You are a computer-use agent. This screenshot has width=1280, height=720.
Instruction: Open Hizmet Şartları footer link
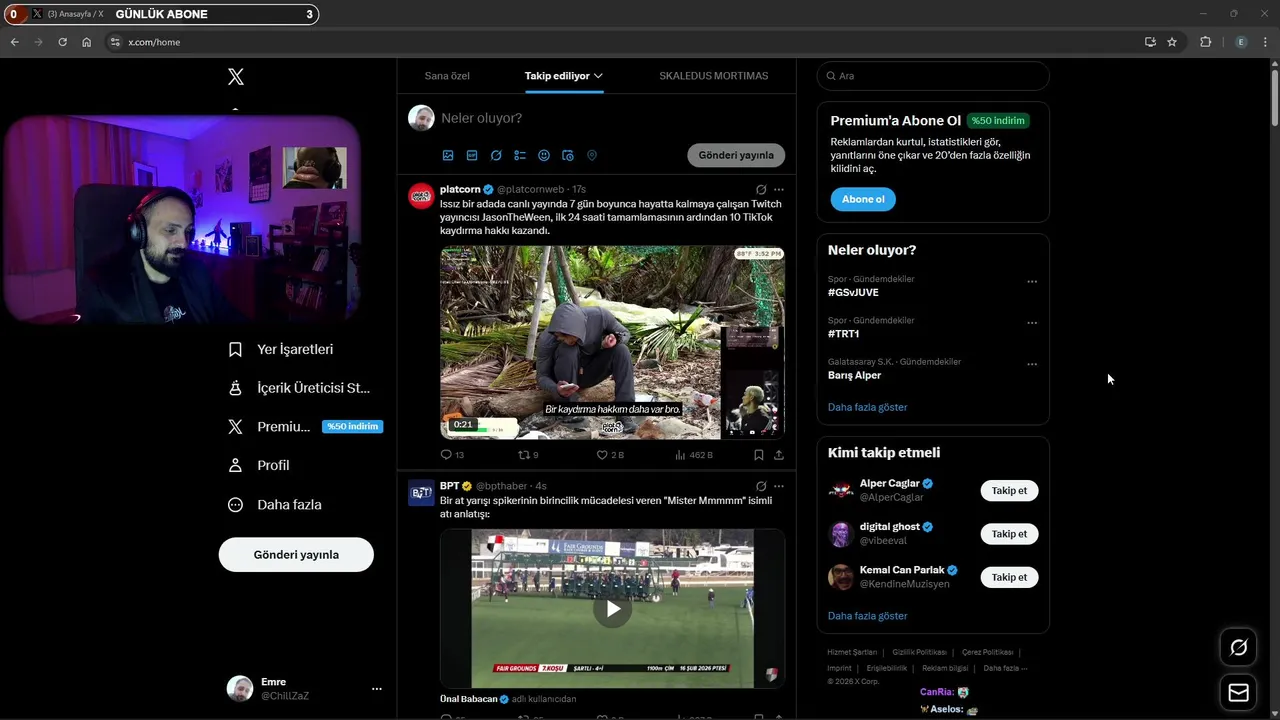(x=852, y=652)
